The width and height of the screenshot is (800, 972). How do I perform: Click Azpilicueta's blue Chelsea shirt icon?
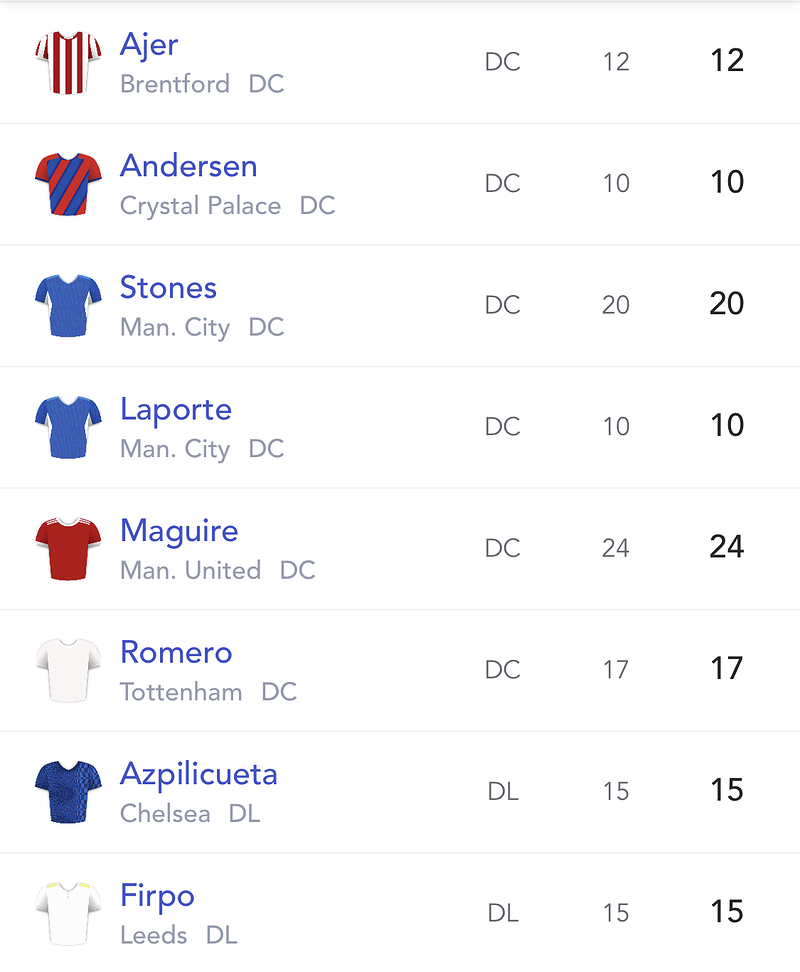(68, 791)
